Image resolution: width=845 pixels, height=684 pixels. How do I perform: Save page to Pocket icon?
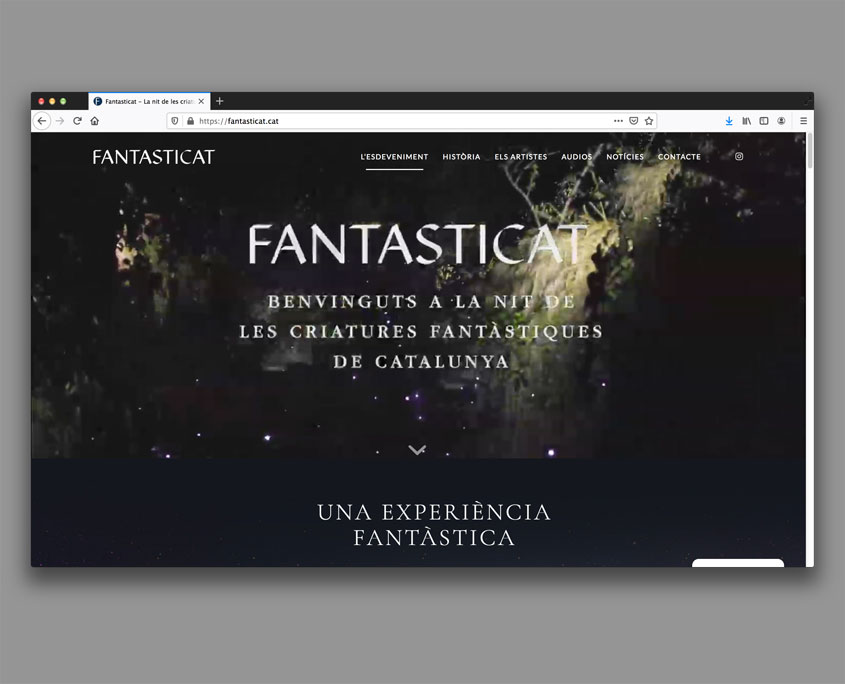pyautogui.click(x=633, y=121)
